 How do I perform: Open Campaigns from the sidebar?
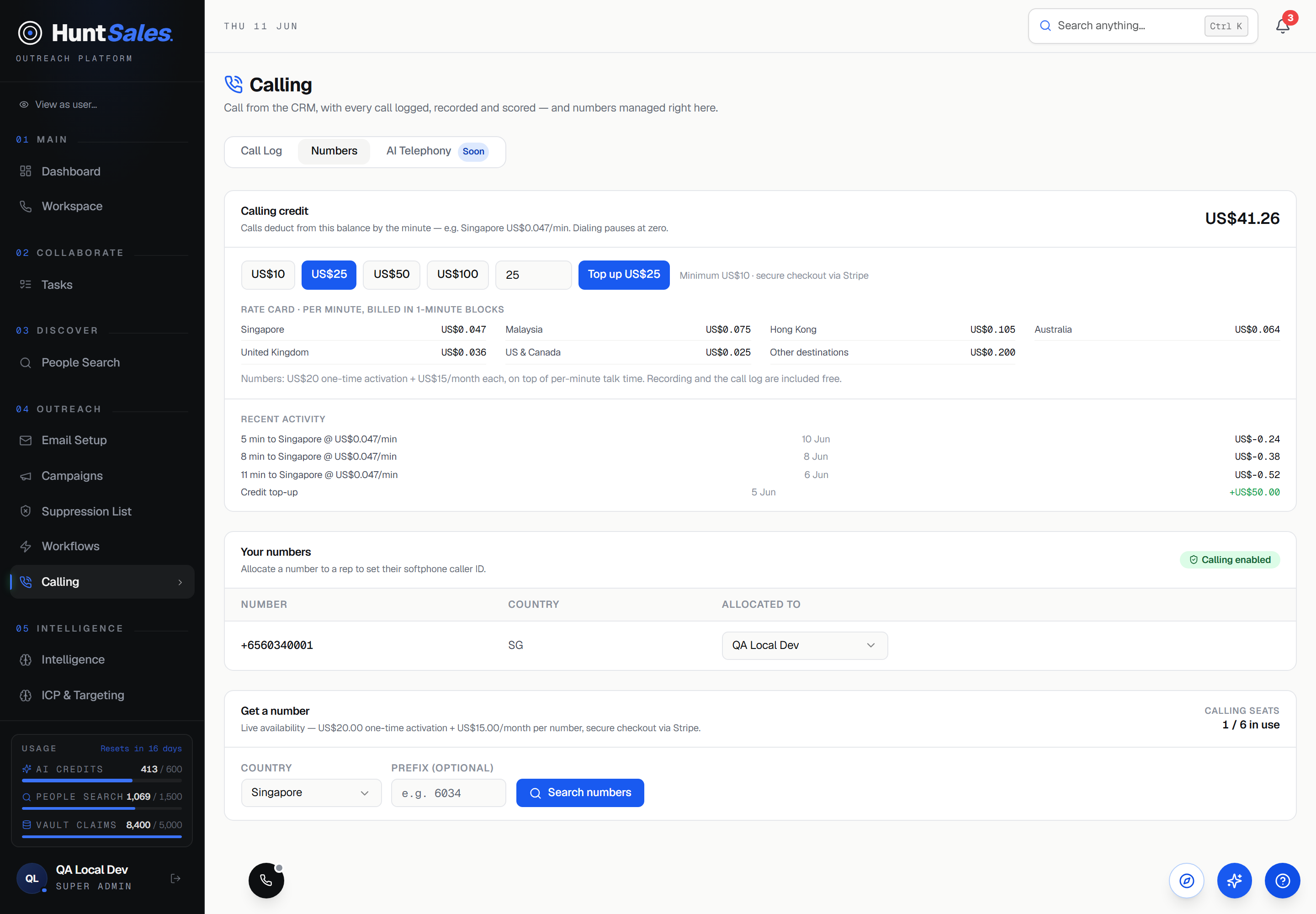[102, 476]
